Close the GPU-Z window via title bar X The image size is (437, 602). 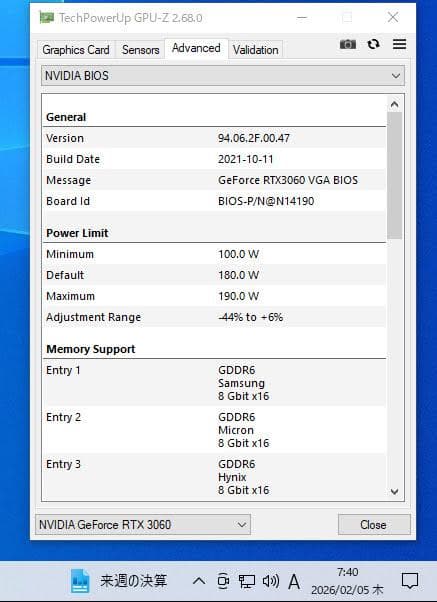[x=393, y=17]
